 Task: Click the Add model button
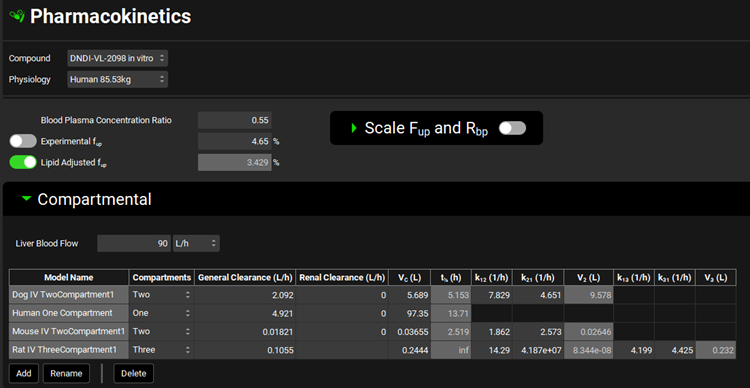click(x=24, y=373)
